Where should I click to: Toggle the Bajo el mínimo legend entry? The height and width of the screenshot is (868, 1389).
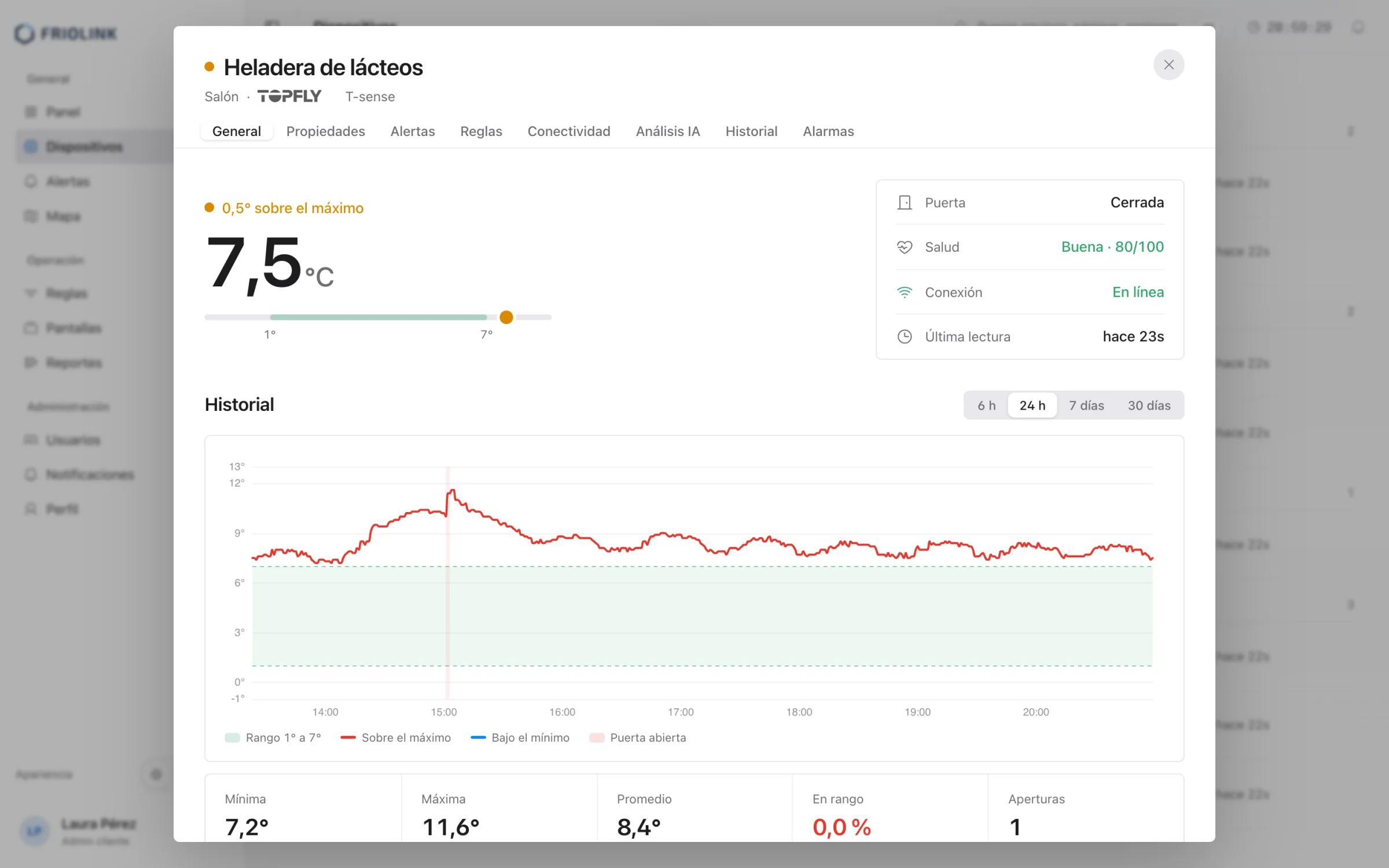point(520,738)
